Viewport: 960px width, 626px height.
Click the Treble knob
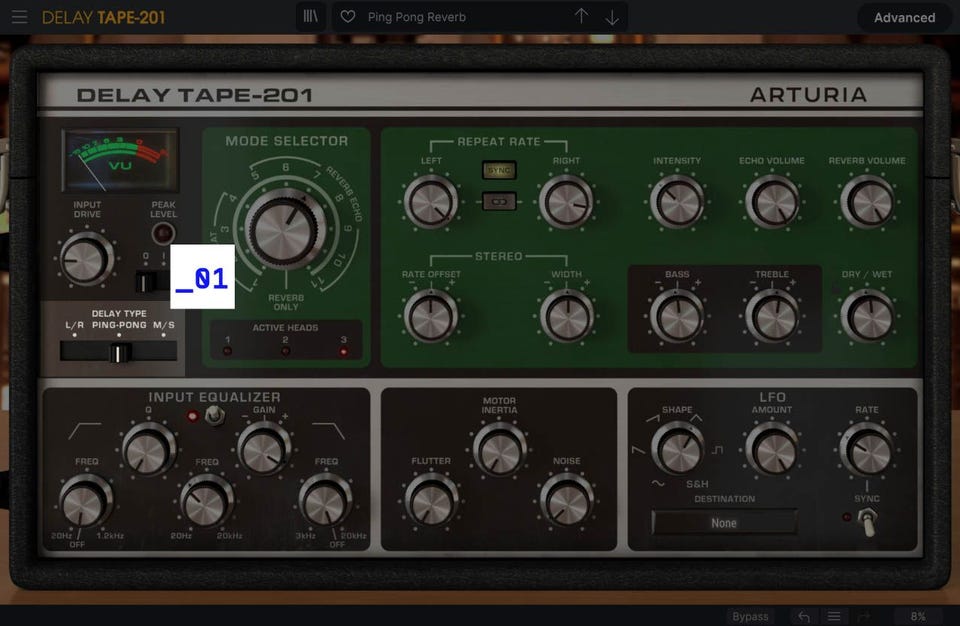click(771, 316)
